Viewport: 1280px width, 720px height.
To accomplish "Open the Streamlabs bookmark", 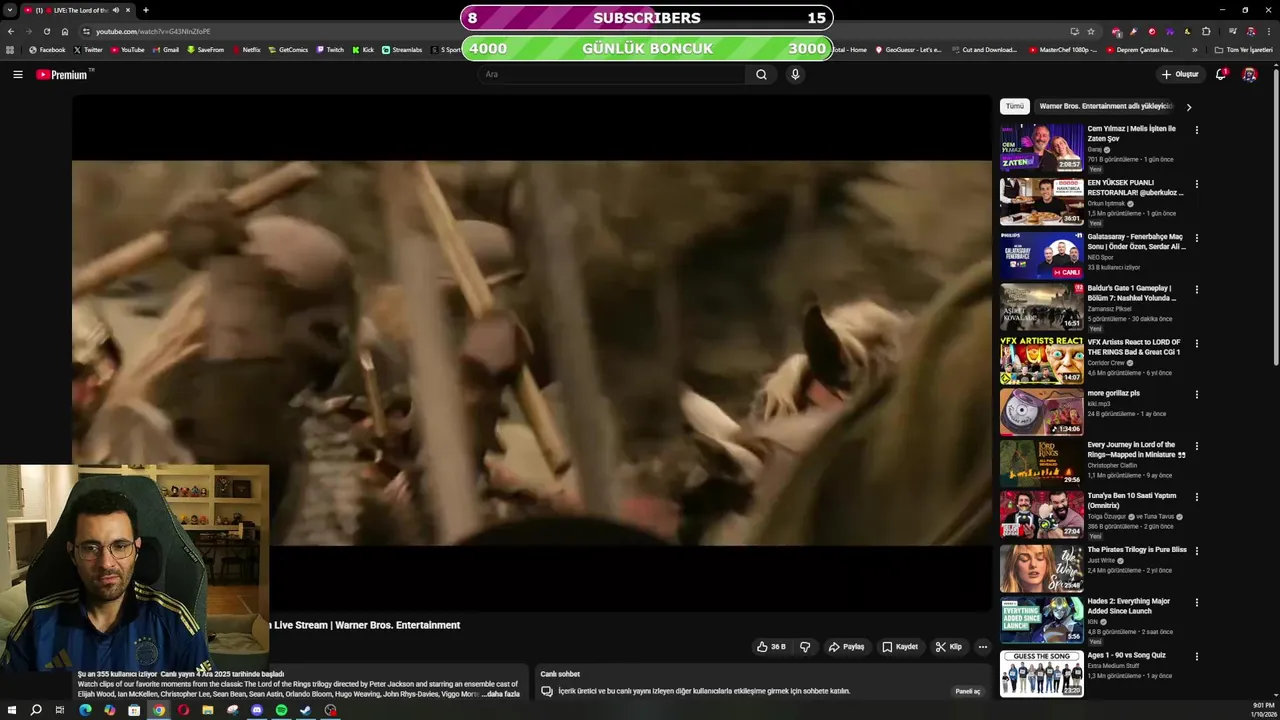I will pos(402,49).
